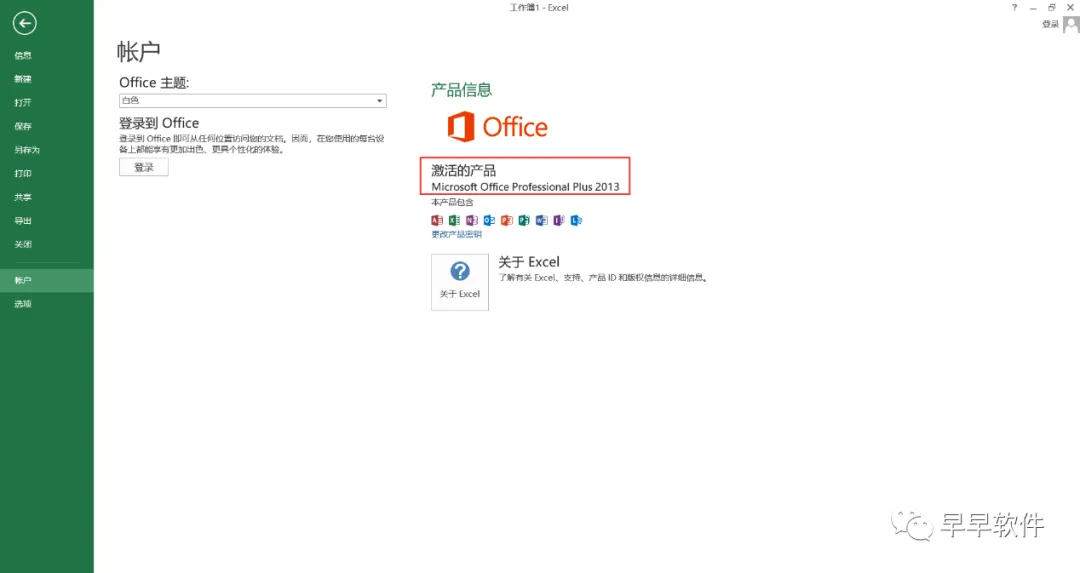
Task: Select 保存 in the sidebar
Action: [23, 127]
